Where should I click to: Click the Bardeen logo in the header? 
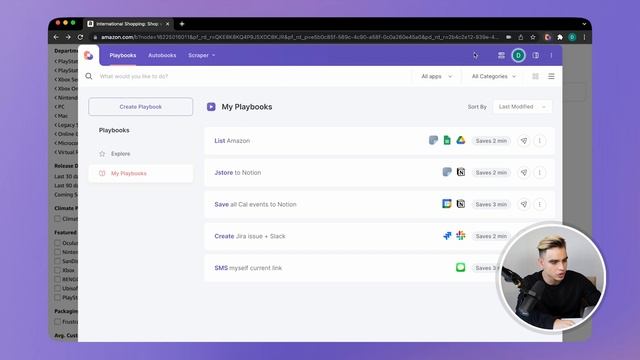click(x=89, y=55)
